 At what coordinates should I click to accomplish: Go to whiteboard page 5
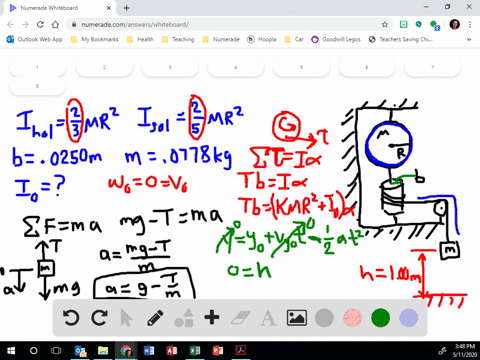point(301,67)
